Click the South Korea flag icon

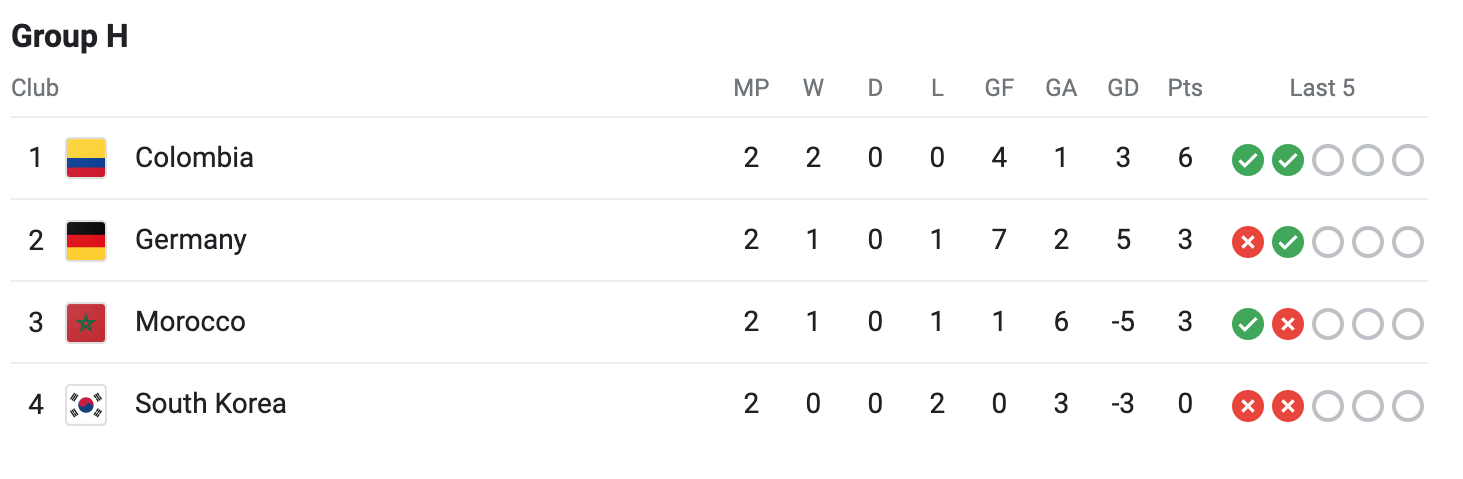[86, 404]
